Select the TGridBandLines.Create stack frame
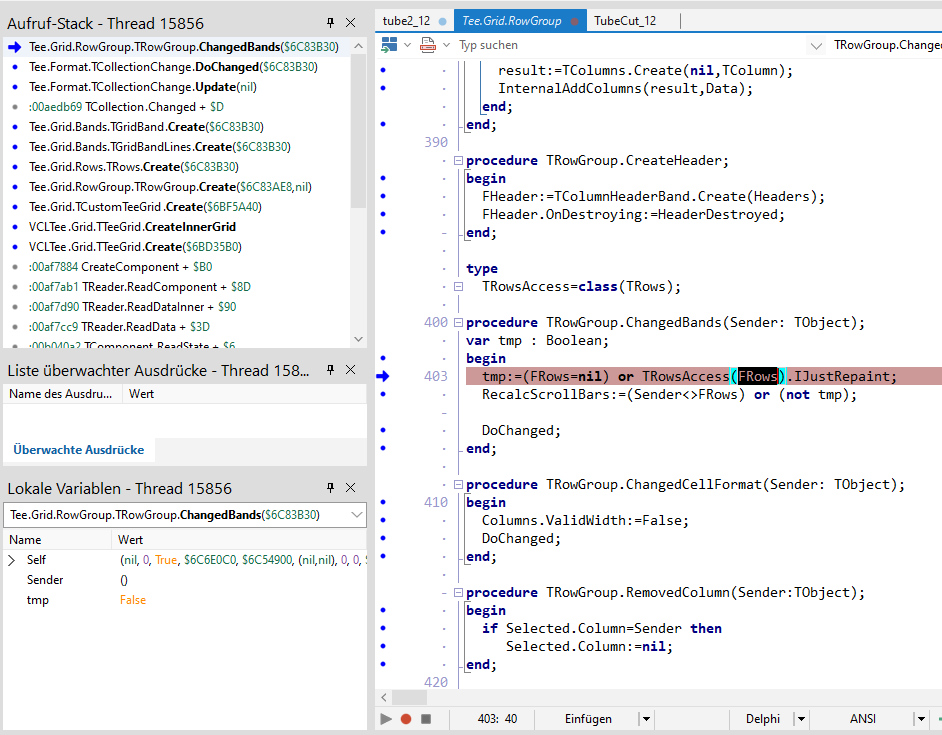 (x=177, y=147)
